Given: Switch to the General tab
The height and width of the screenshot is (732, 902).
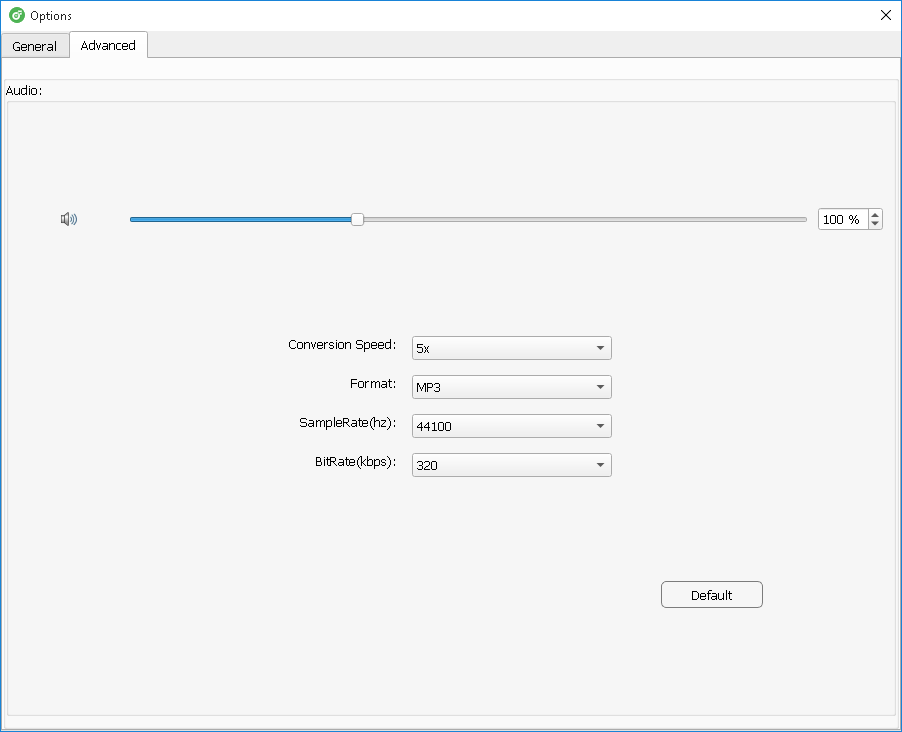Looking at the screenshot, I should coord(35,46).
